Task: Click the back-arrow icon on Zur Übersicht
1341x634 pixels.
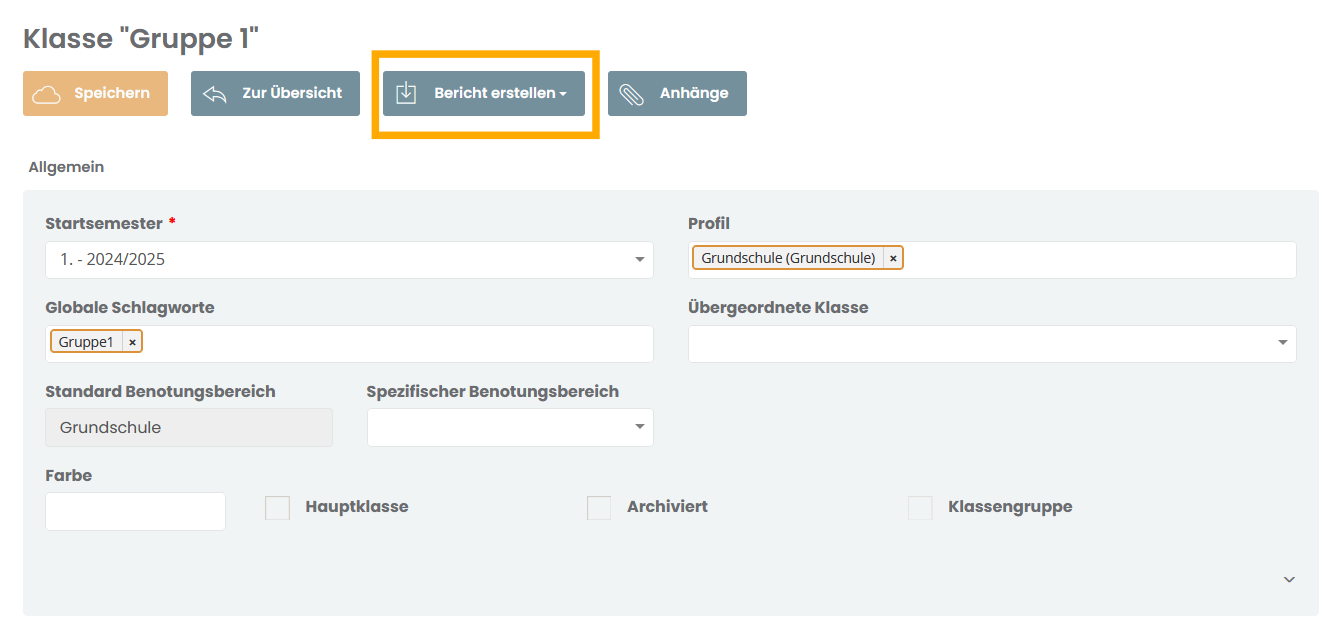Action: (215, 94)
